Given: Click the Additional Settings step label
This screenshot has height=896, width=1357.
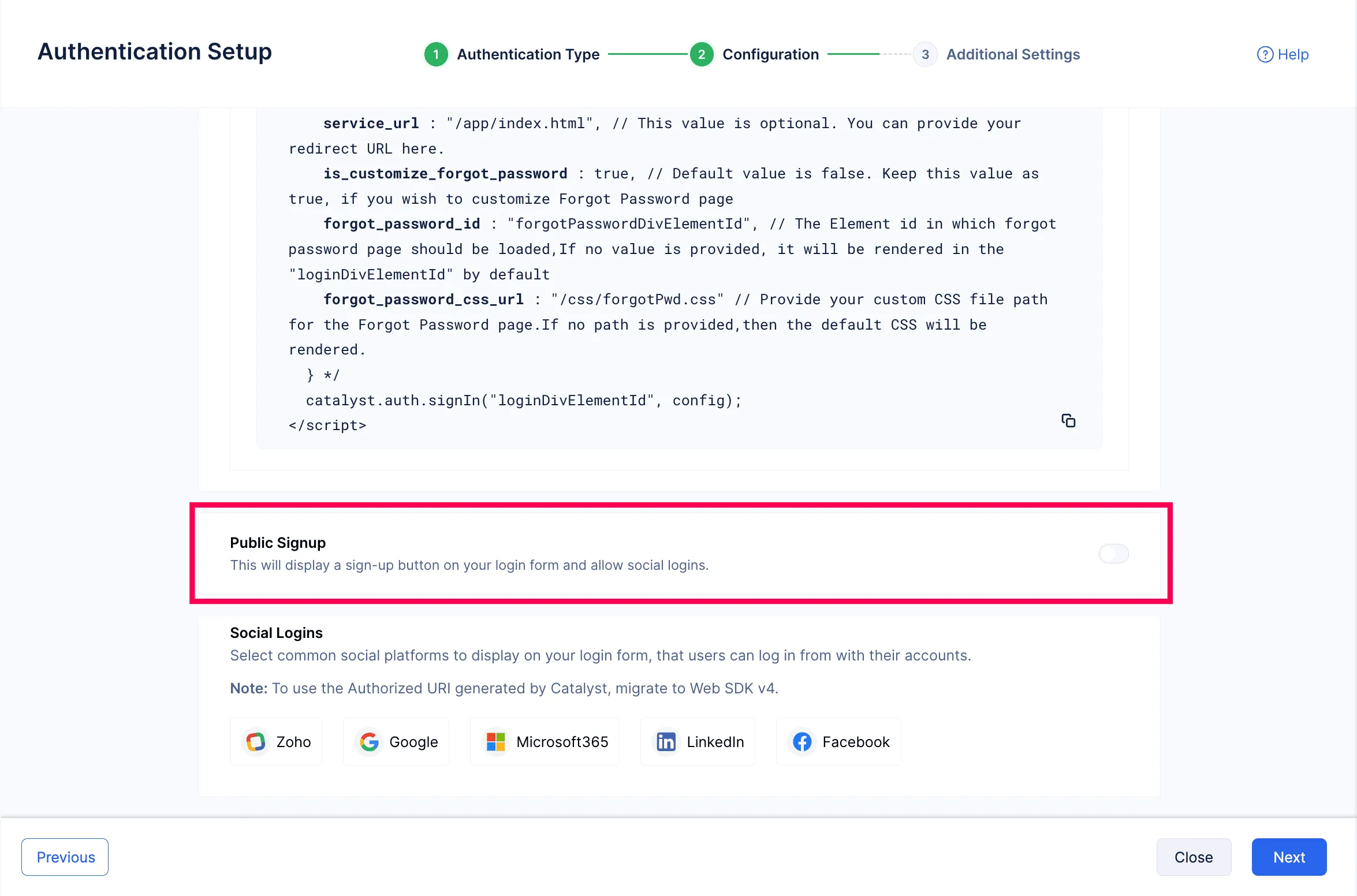Looking at the screenshot, I should point(1013,54).
